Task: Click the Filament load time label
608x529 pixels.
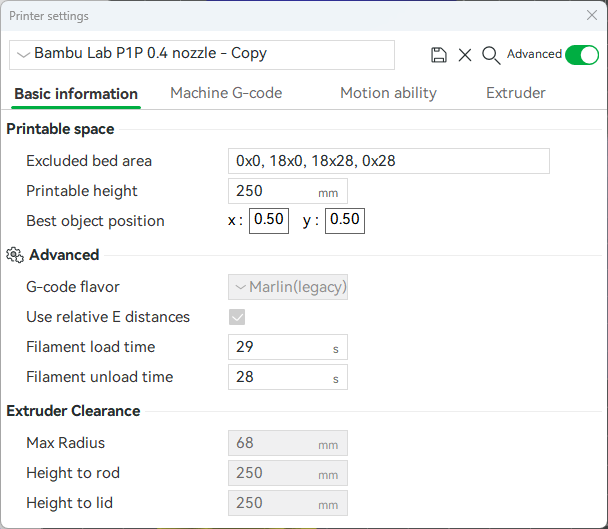Action: [x=90, y=347]
